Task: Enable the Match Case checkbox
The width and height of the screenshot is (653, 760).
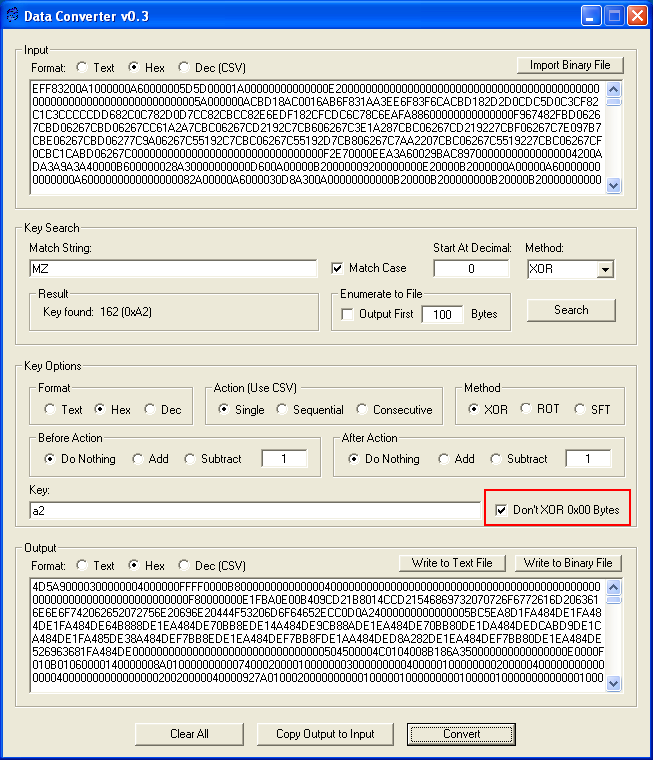Action: 337,268
